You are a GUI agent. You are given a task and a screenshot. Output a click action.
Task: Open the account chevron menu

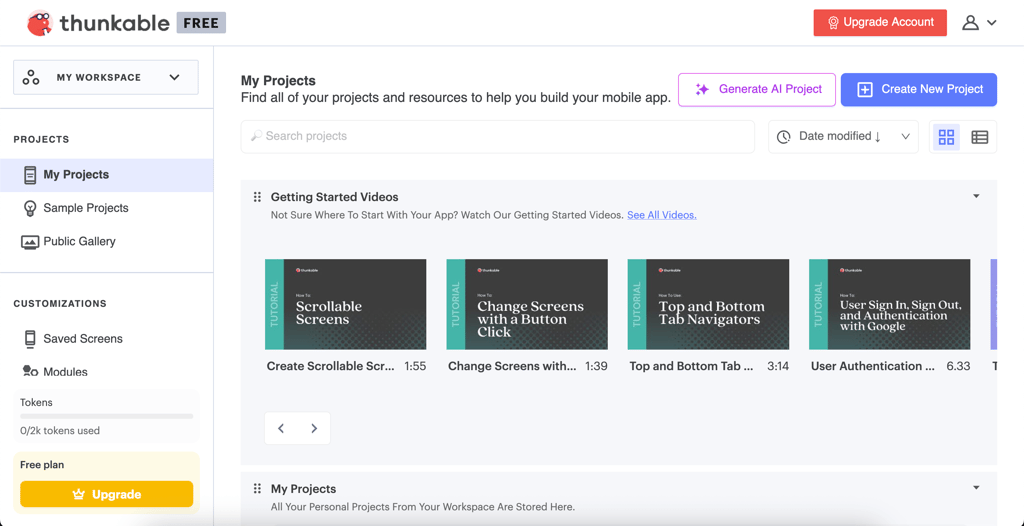coord(991,22)
